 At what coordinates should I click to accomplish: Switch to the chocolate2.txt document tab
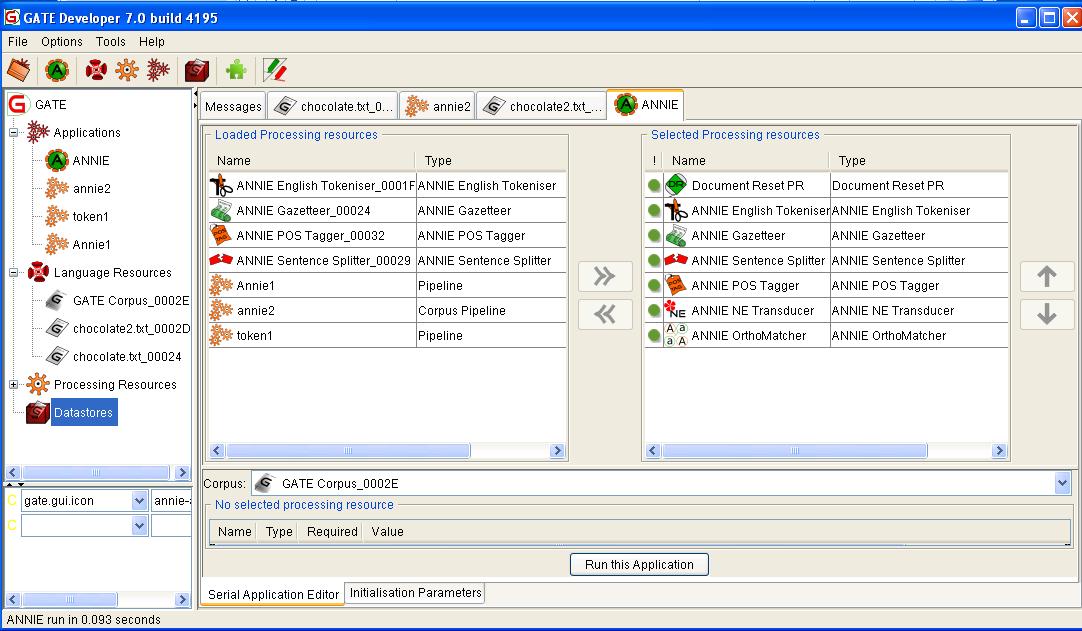542,106
